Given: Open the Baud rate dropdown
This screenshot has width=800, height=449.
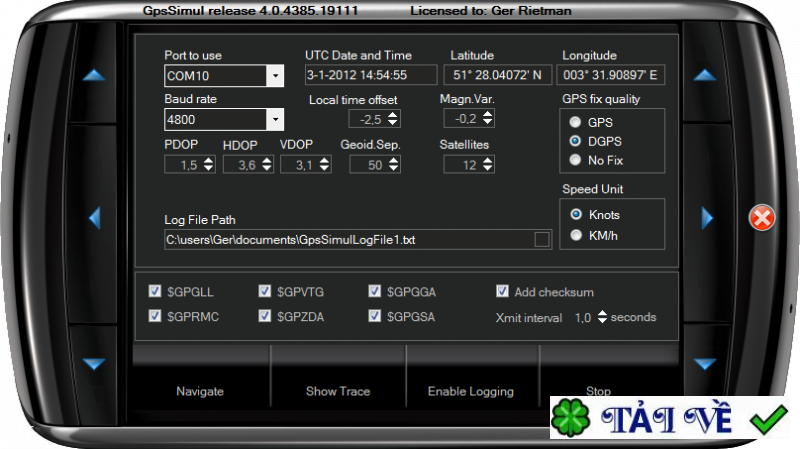Looking at the screenshot, I should coord(275,120).
